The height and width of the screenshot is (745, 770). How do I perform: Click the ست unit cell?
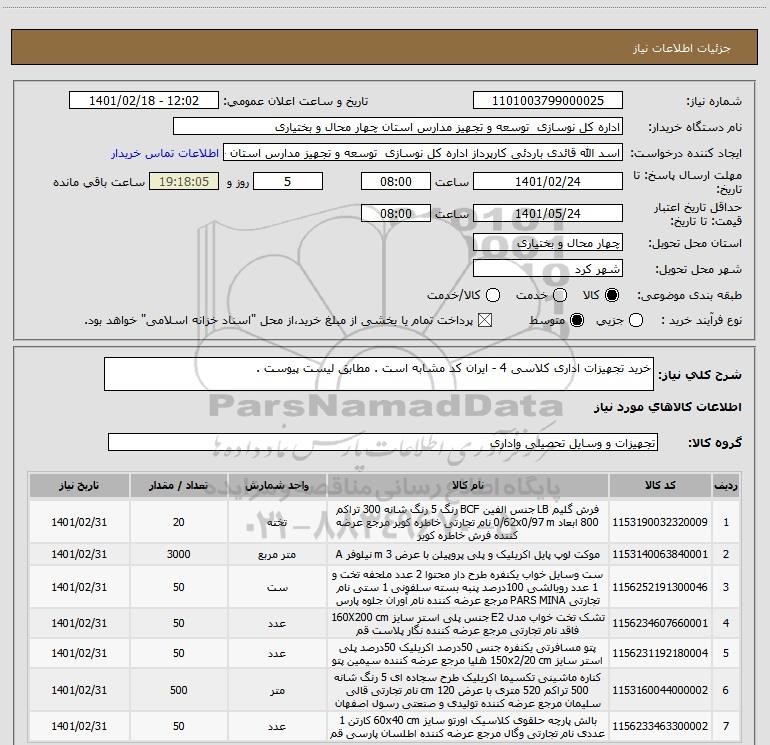pyautogui.click(x=277, y=587)
